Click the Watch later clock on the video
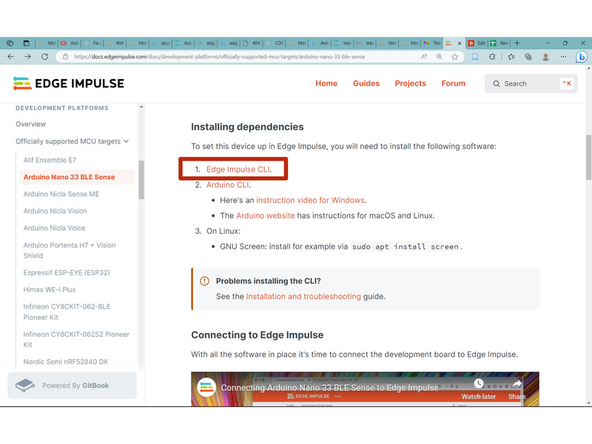Screen dimensions: 592x444 coord(478,384)
